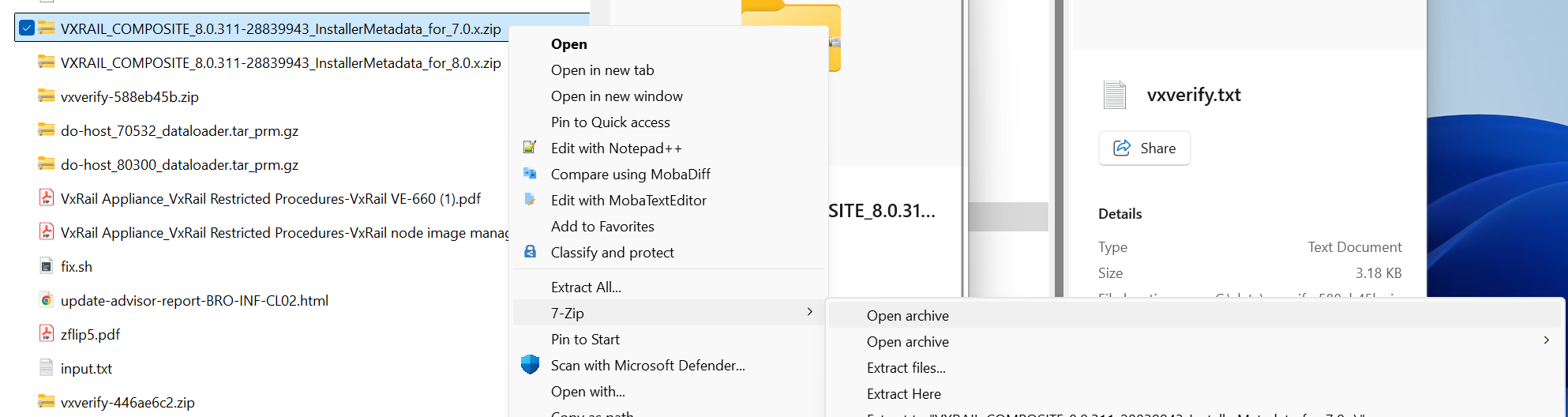Select file input.txt
This screenshot has width=1568, height=417.
pos(86,368)
